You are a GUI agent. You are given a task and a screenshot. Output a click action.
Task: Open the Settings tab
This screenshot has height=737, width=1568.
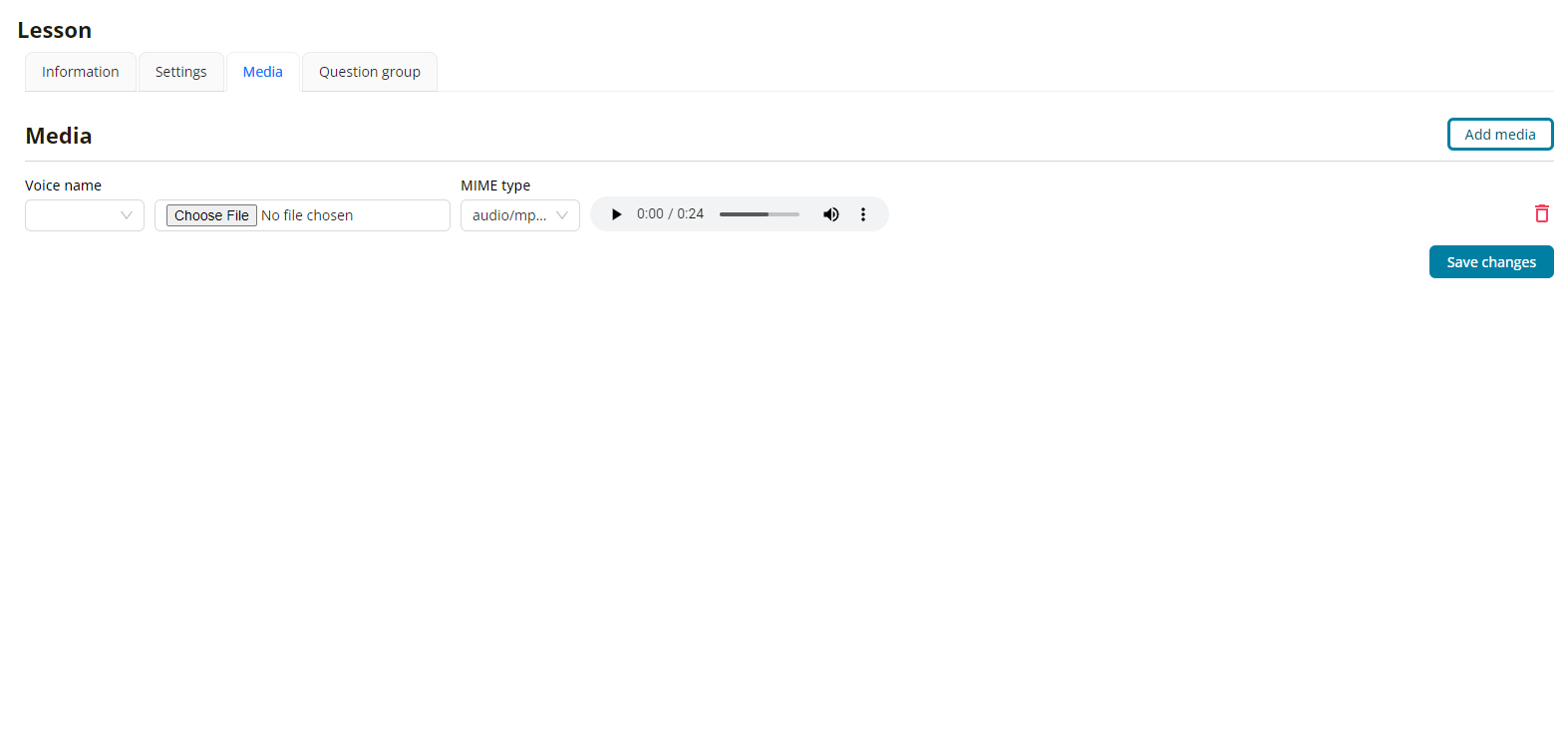pos(180,72)
